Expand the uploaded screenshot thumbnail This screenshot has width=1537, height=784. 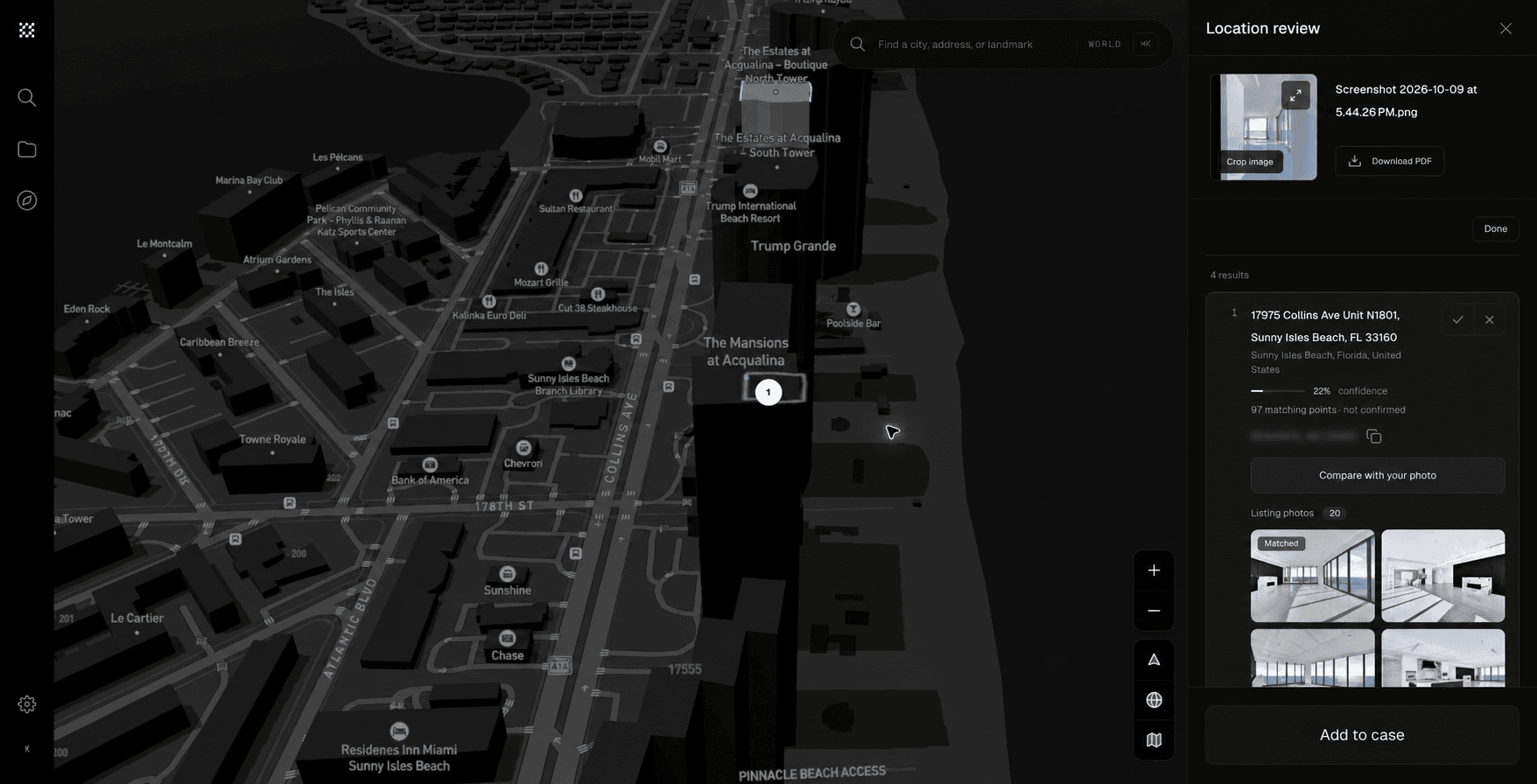(x=1295, y=94)
